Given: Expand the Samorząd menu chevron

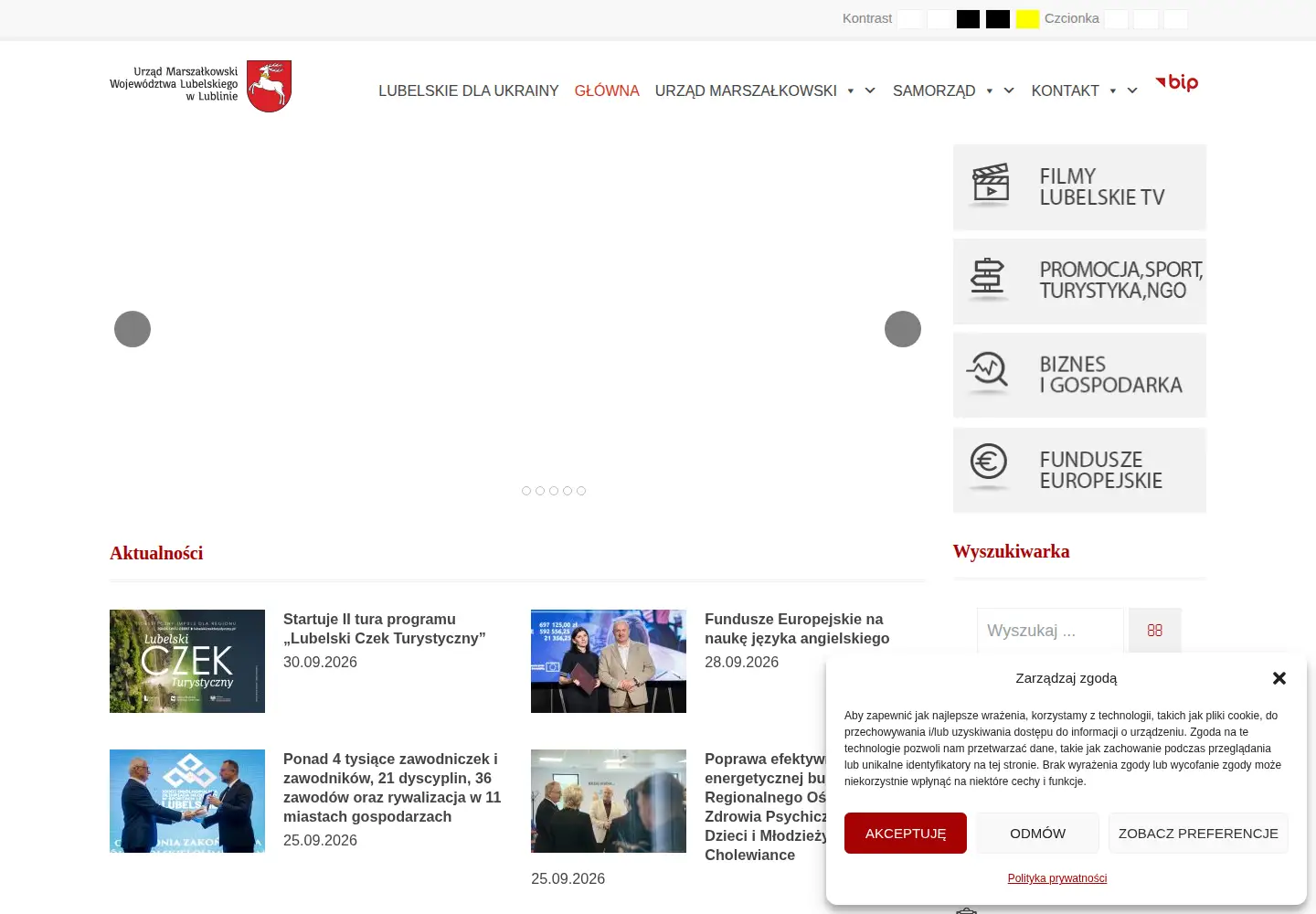Looking at the screenshot, I should (x=1009, y=90).
